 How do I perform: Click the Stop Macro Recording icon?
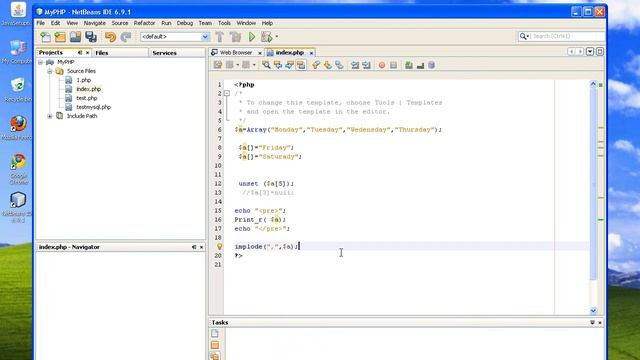pos(393,65)
